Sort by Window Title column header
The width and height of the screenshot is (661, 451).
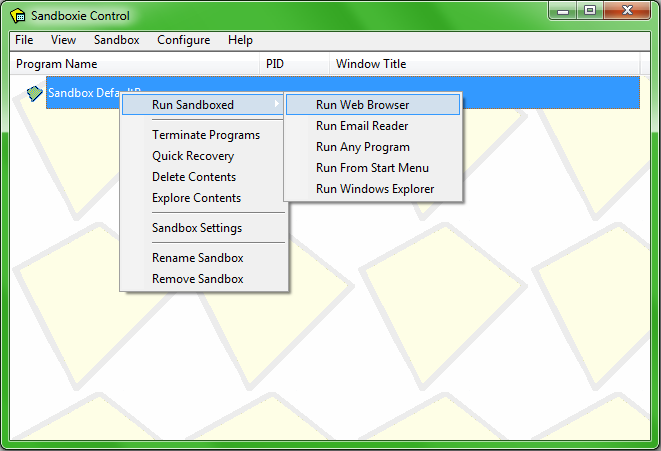484,64
